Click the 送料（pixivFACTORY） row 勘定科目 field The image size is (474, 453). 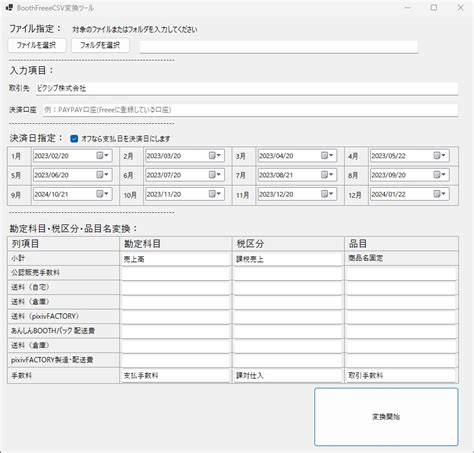coord(176,317)
